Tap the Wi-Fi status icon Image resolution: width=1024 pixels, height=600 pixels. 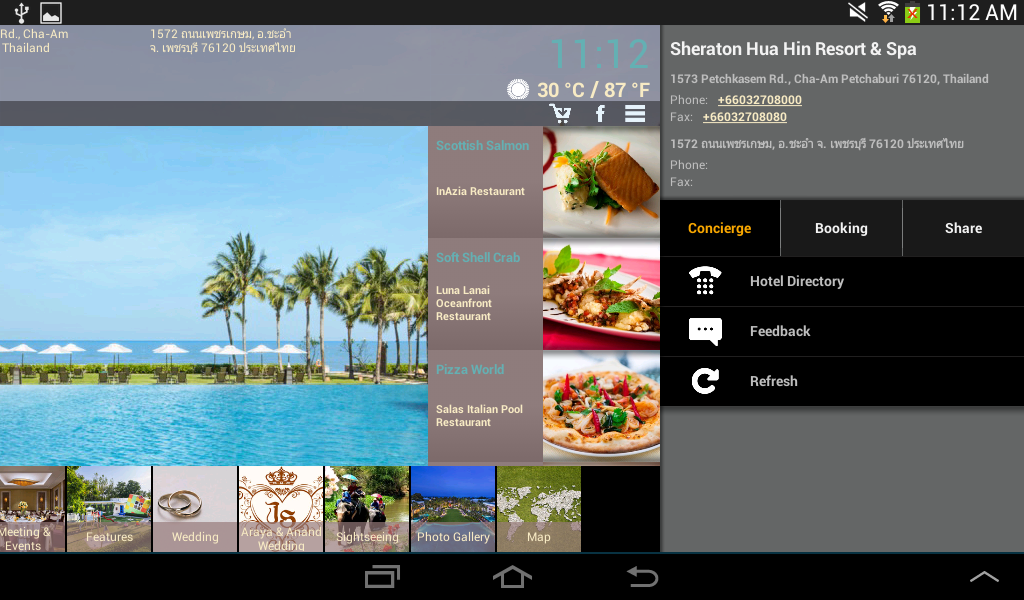click(x=888, y=12)
